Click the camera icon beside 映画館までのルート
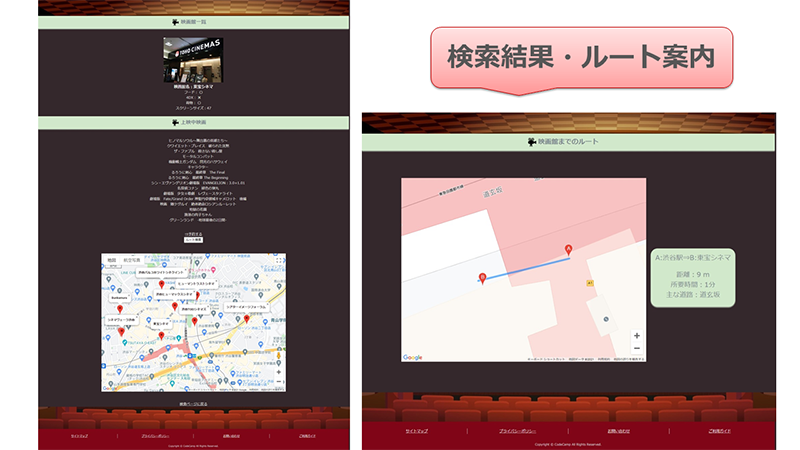 click(531, 142)
